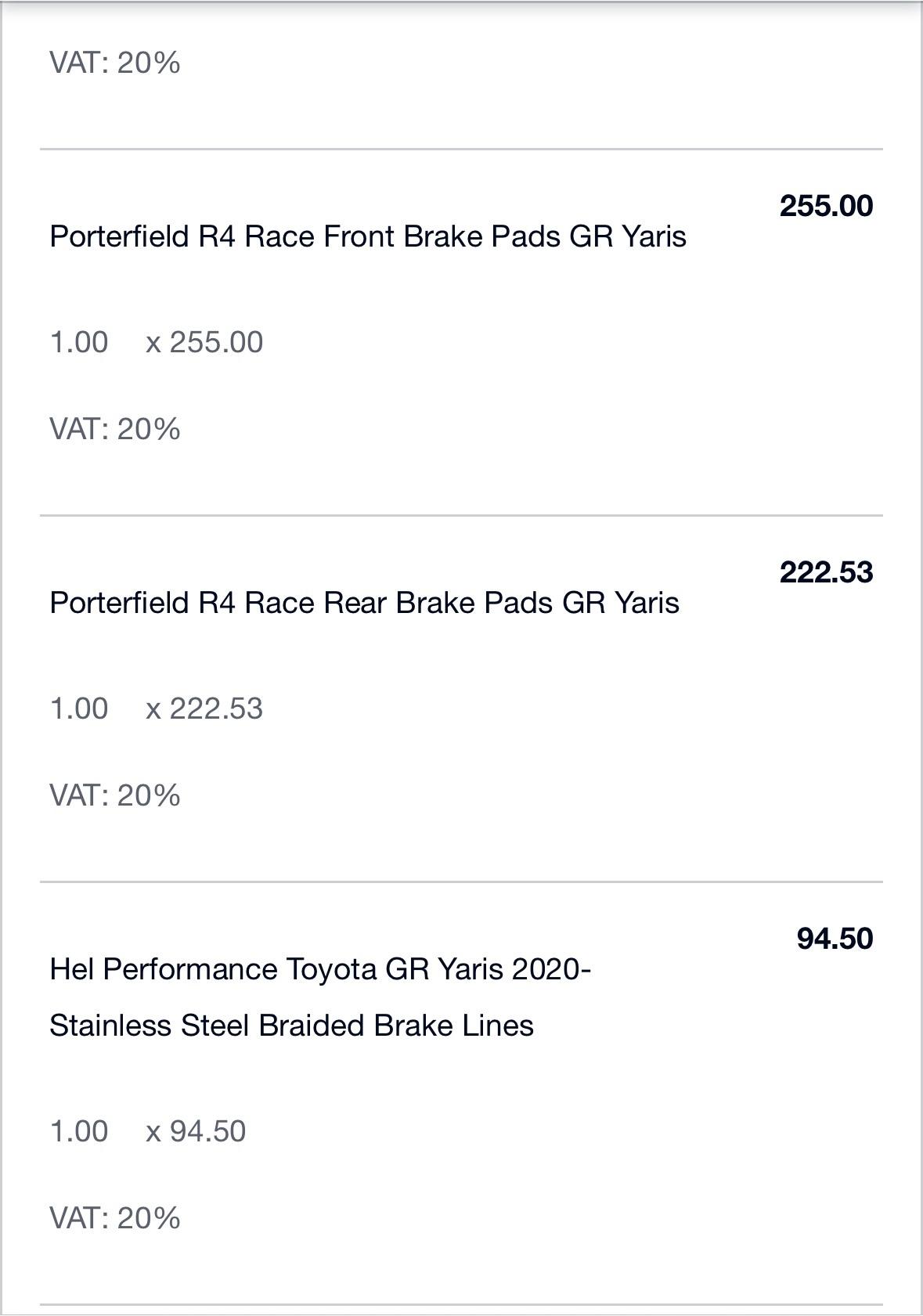
Task: Click the bold 94.50 total price
Action: click(835, 939)
